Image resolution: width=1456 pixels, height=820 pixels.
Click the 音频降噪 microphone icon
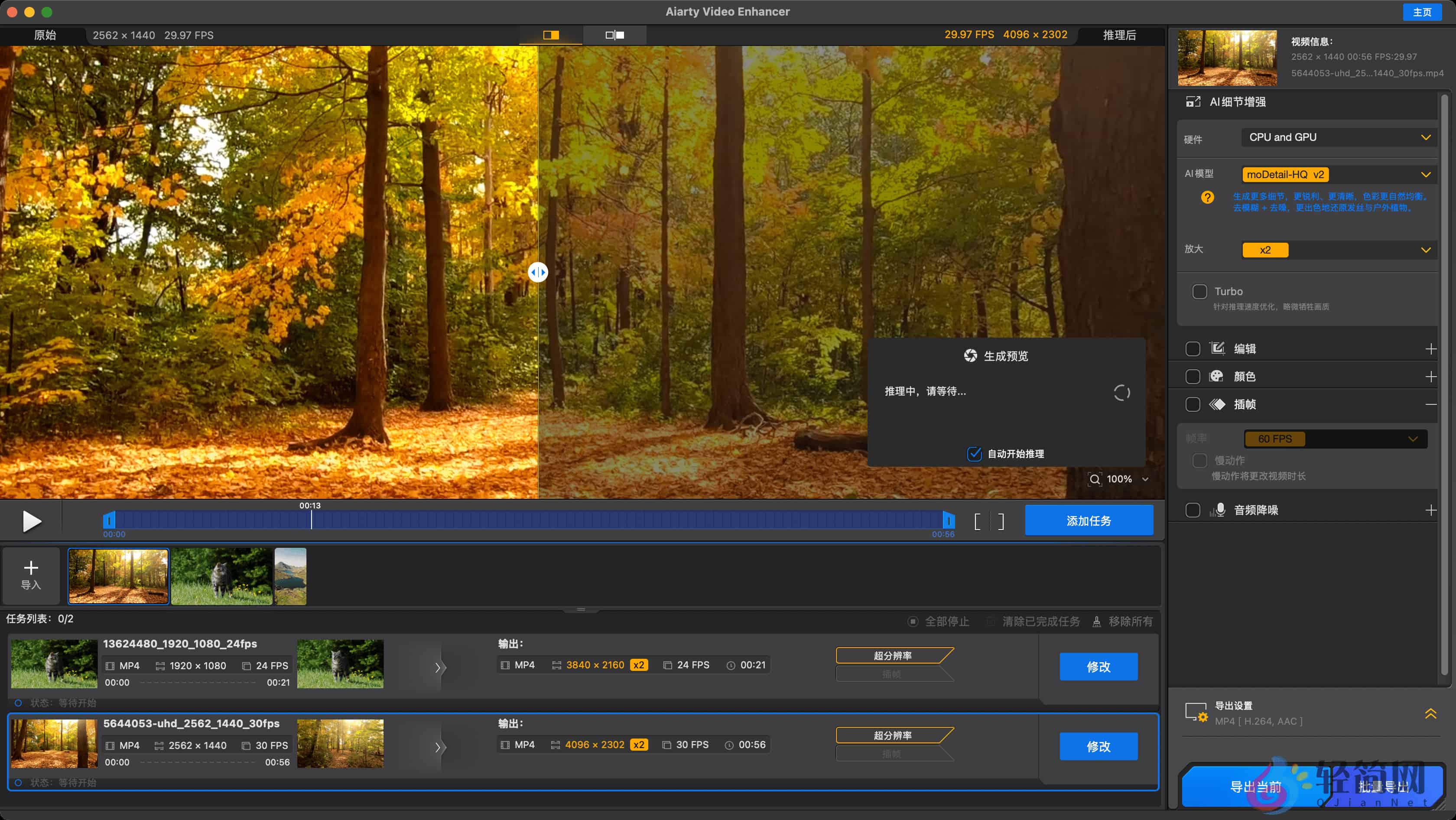coord(1219,509)
